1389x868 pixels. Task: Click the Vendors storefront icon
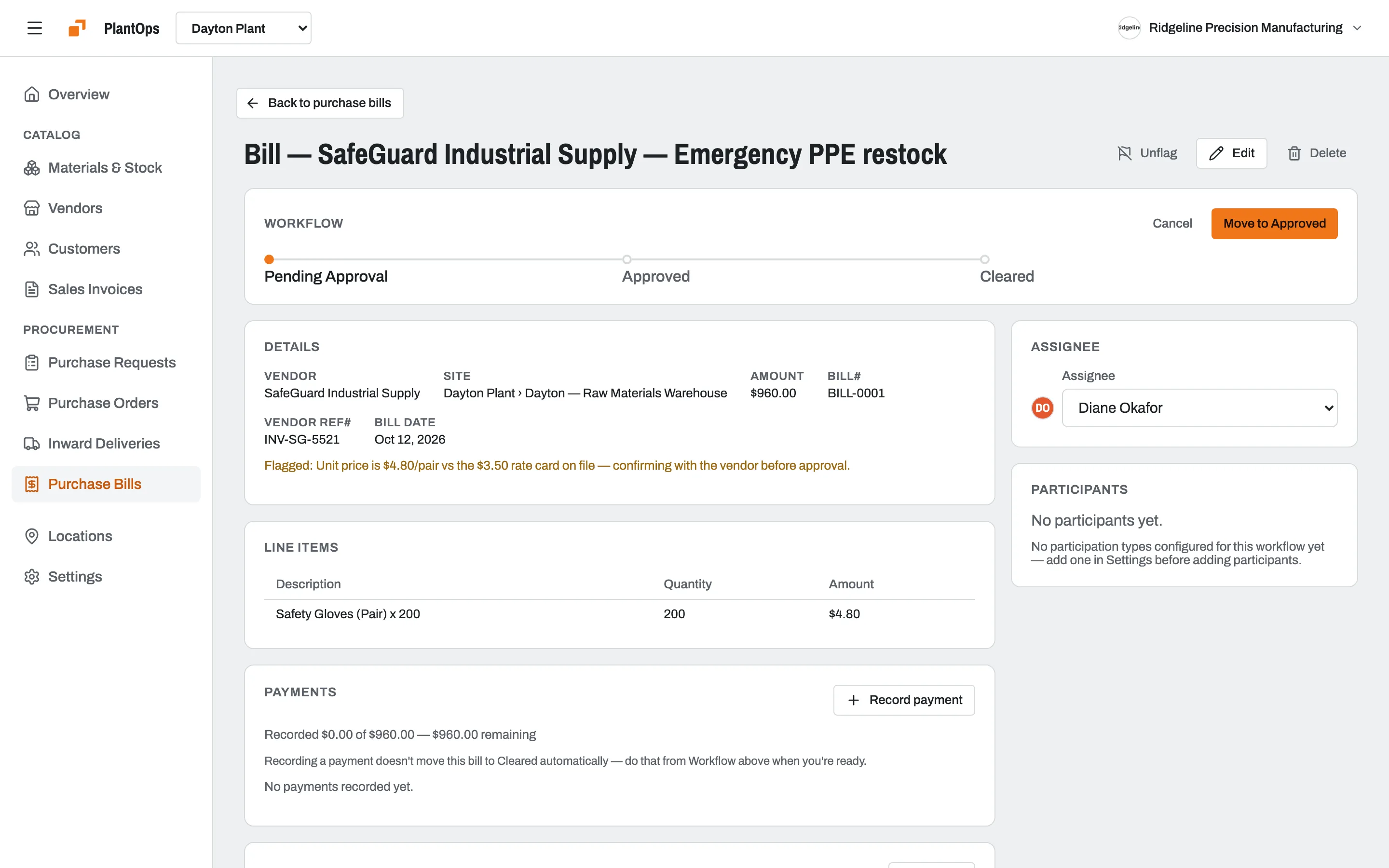coord(31,208)
